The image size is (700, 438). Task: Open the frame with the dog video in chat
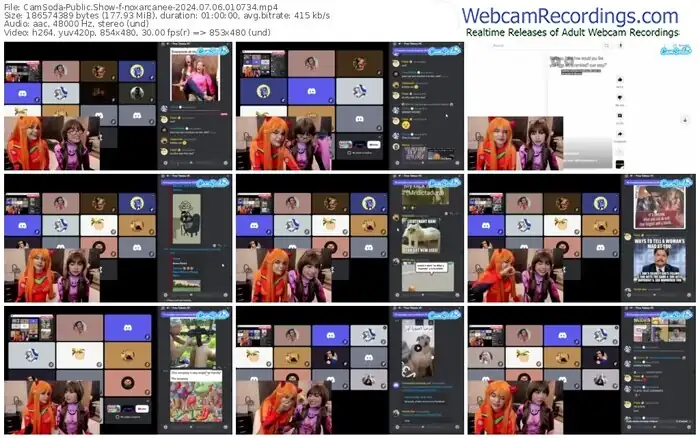click(x=350, y=370)
